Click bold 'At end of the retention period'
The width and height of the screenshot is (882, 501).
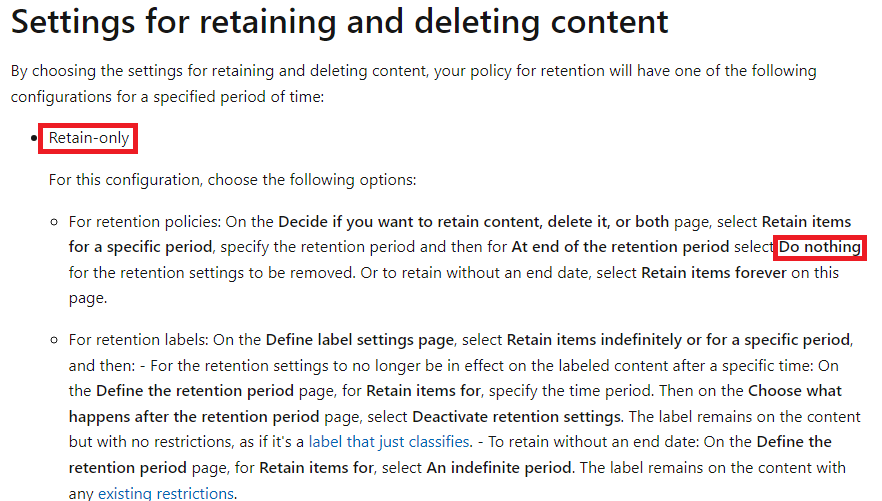pyautogui.click(x=620, y=247)
